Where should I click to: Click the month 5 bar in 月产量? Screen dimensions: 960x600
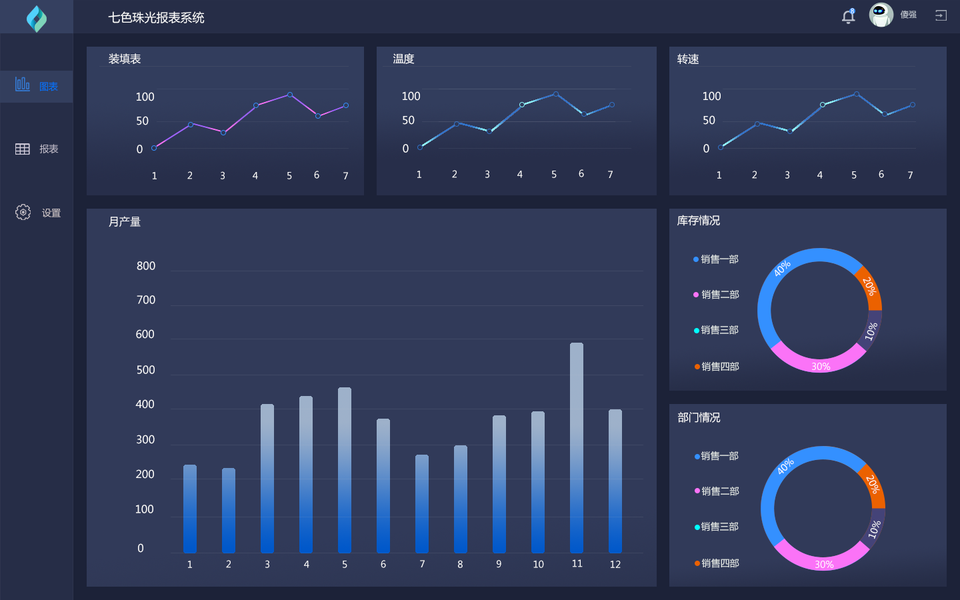[x=344, y=471]
